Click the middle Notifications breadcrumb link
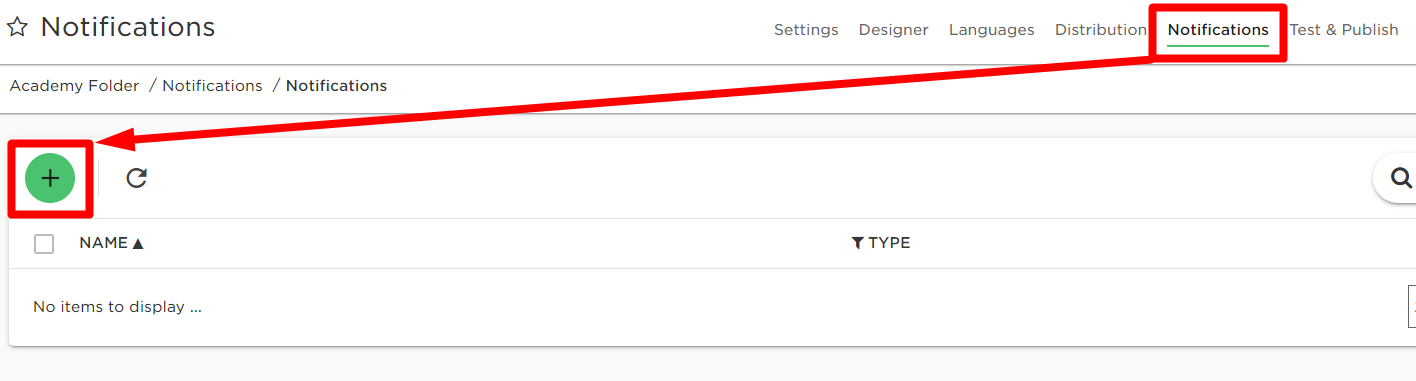The width and height of the screenshot is (1416, 381). [x=212, y=86]
